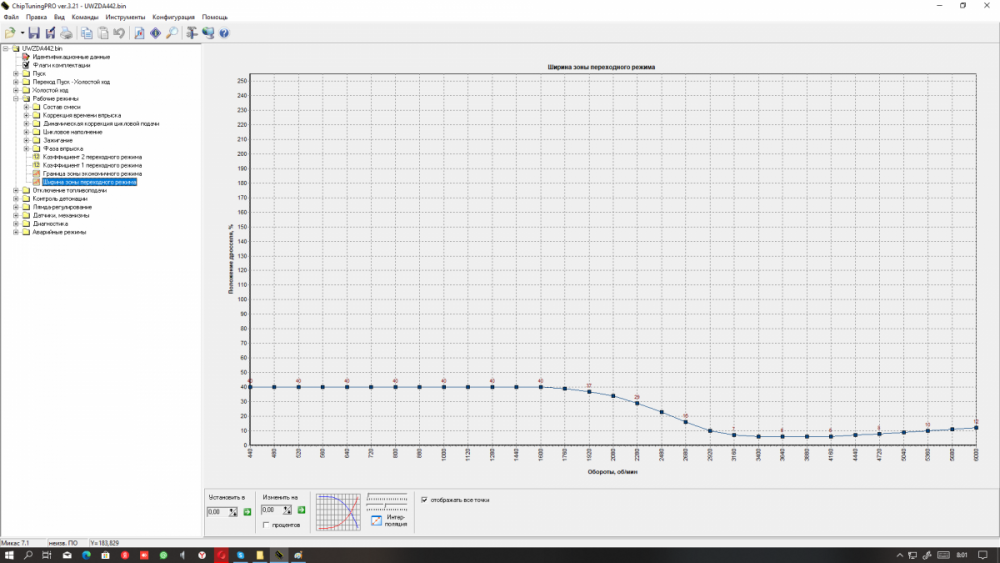
Task: Open the 'Инструменты' menu
Action: coord(126,17)
